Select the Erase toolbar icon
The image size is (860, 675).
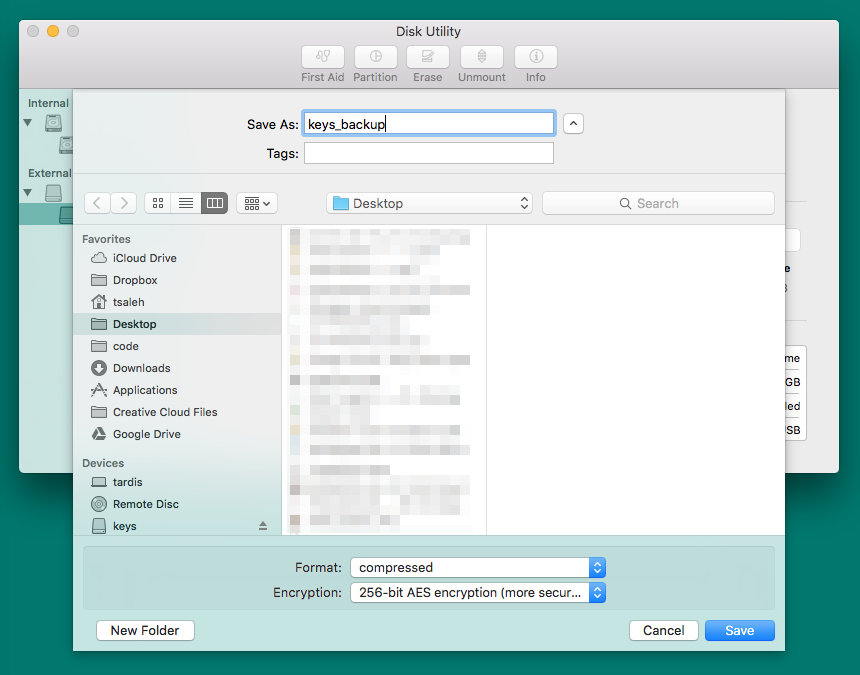click(428, 57)
